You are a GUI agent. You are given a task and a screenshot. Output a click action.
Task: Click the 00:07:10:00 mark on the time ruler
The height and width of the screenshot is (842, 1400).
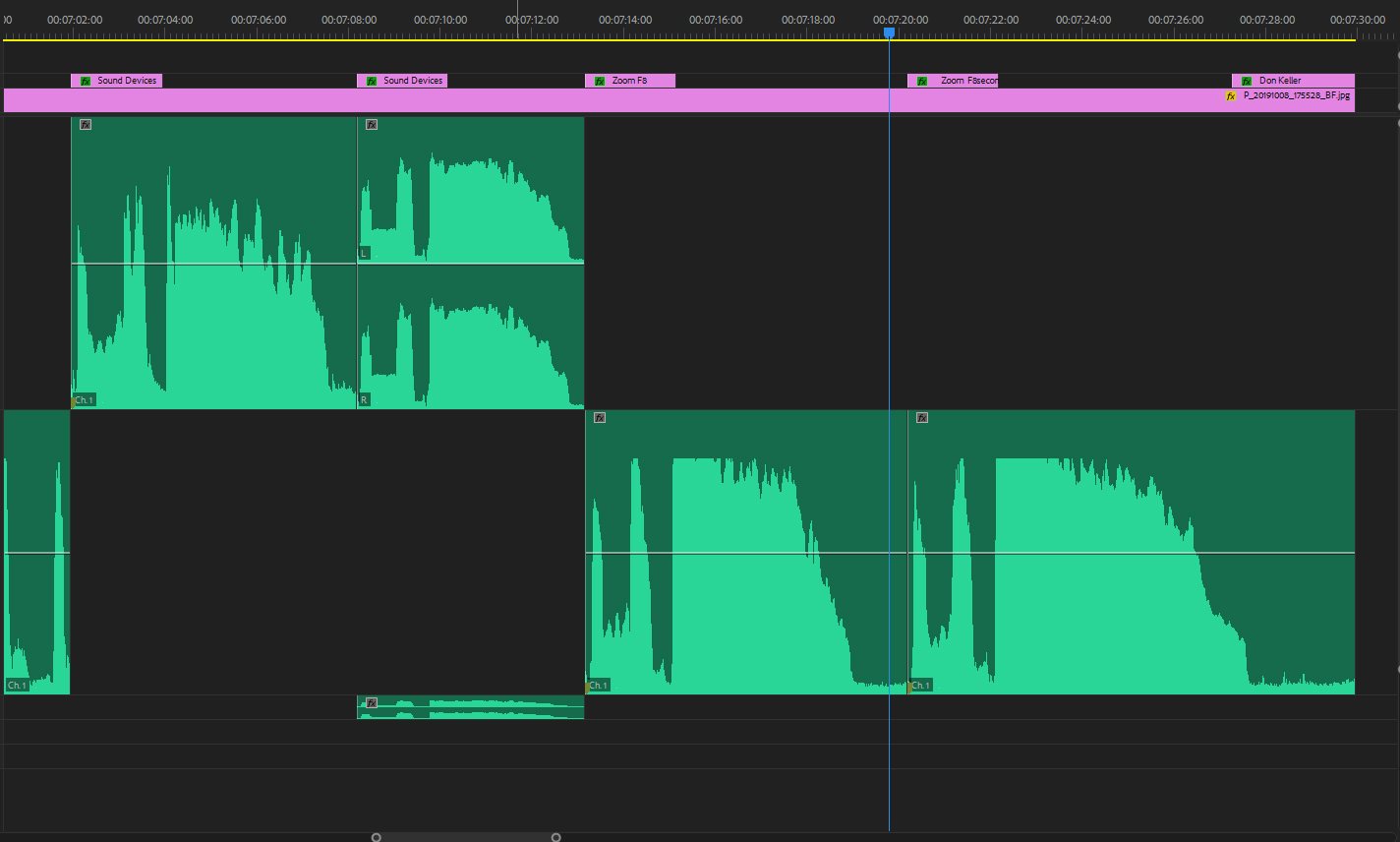click(441, 20)
